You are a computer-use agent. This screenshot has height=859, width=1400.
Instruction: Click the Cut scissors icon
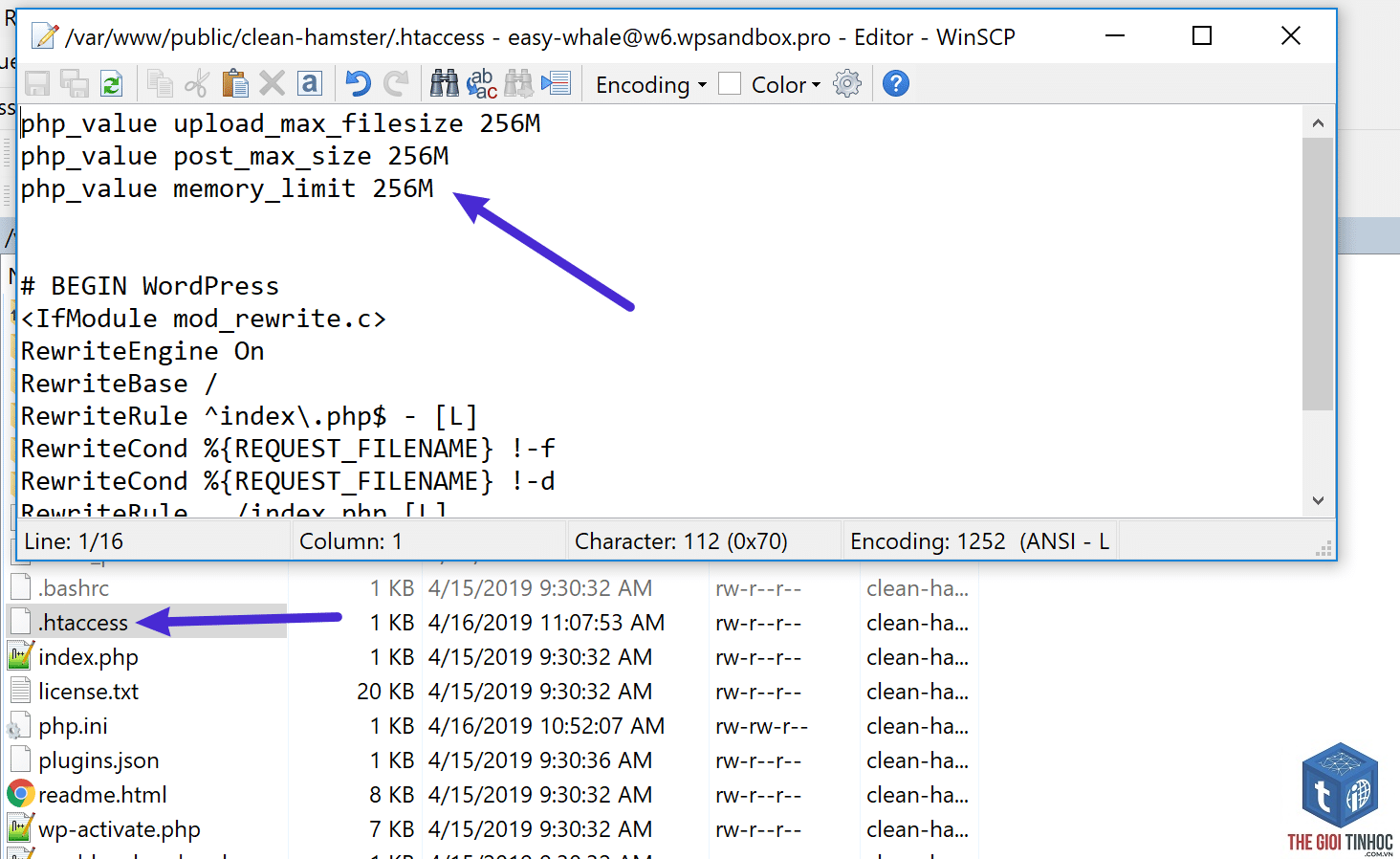[197, 84]
